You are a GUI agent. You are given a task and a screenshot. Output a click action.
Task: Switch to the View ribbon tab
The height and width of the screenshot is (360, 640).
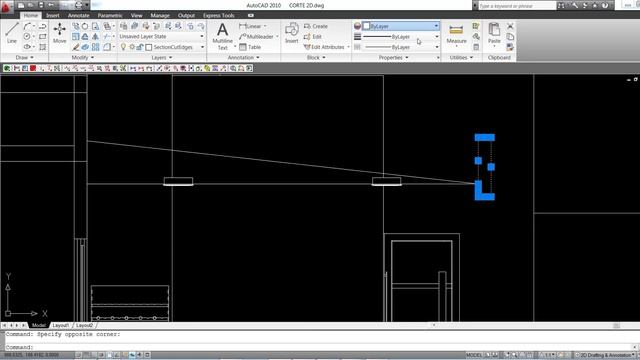click(x=136, y=16)
